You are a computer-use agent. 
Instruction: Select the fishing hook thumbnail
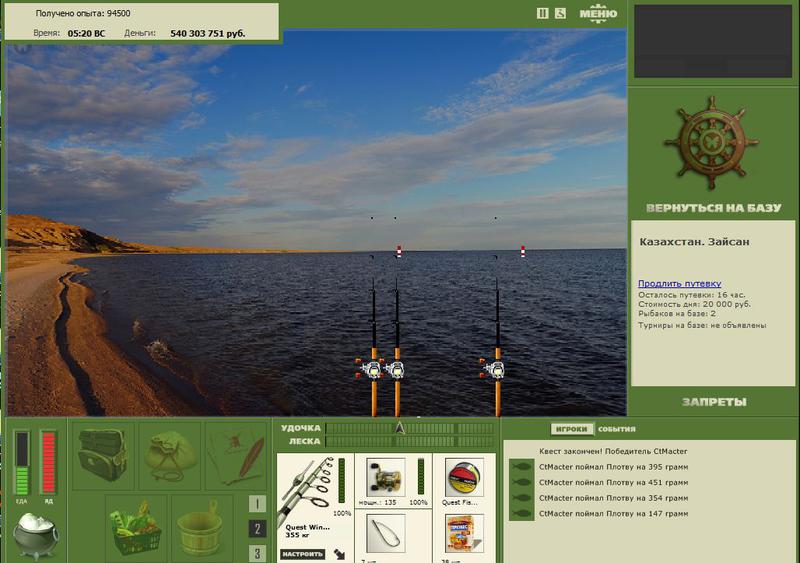(x=385, y=534)
